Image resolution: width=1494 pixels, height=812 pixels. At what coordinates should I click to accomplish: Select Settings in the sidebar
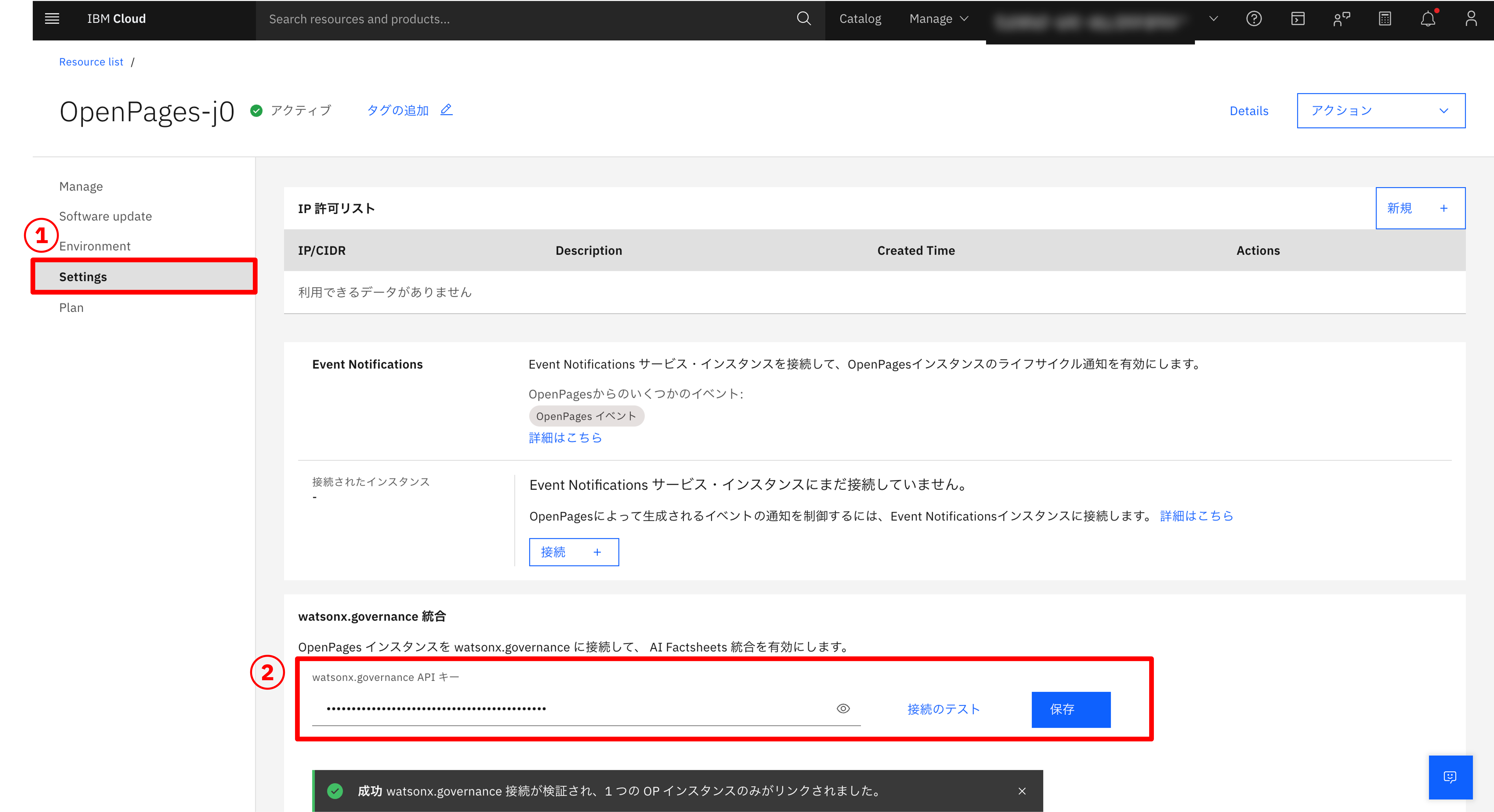[83, 277]
